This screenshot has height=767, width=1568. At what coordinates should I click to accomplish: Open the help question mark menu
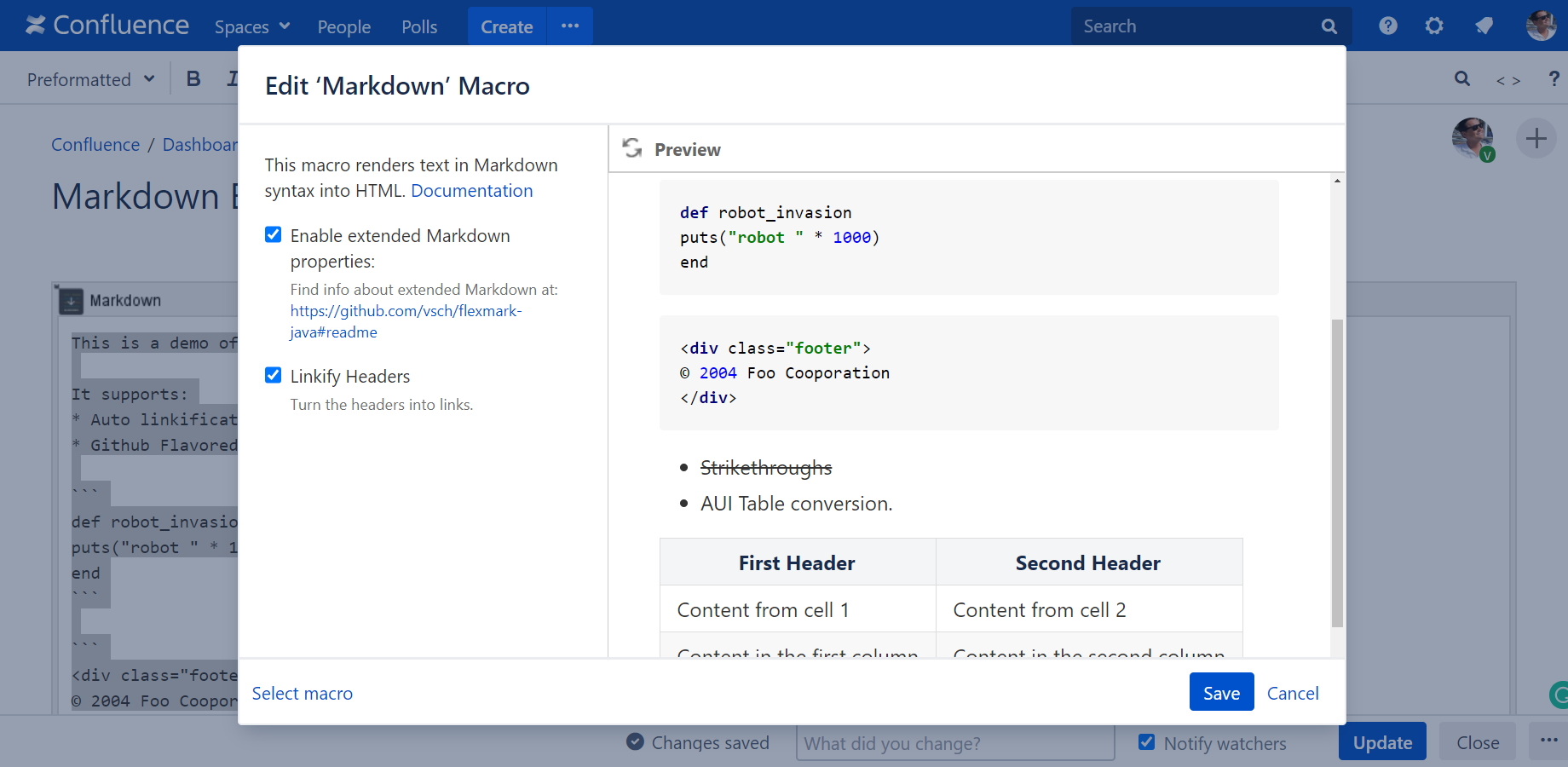click(x=1388, y=26)
